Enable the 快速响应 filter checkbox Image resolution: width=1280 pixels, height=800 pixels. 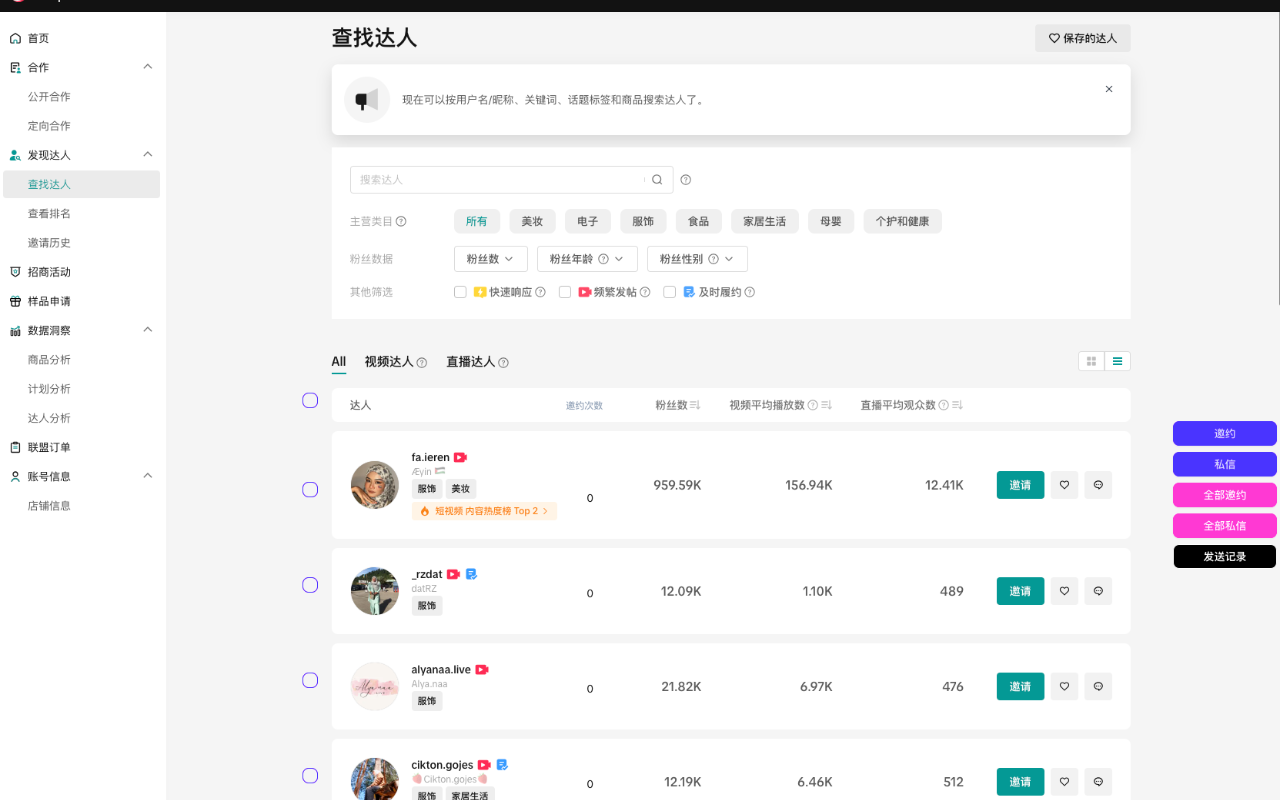[x=460, y=291]
